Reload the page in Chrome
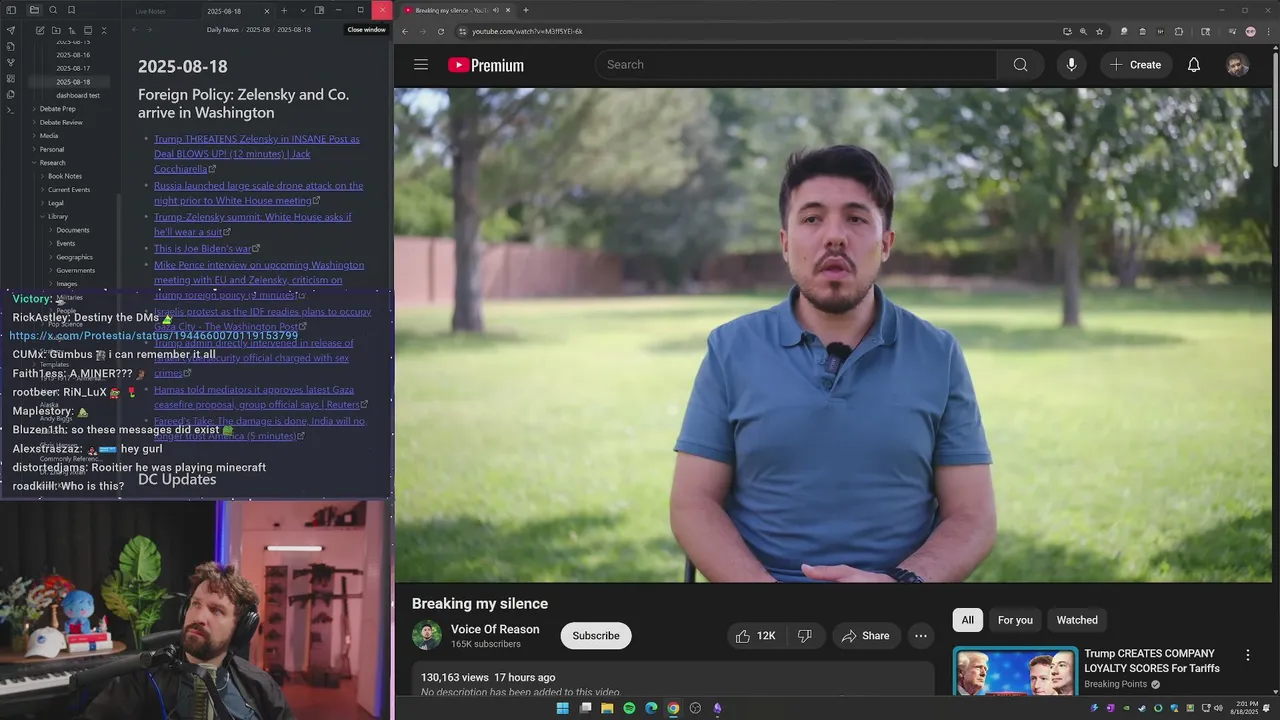Screen dimensions: 1280x720 441,31
